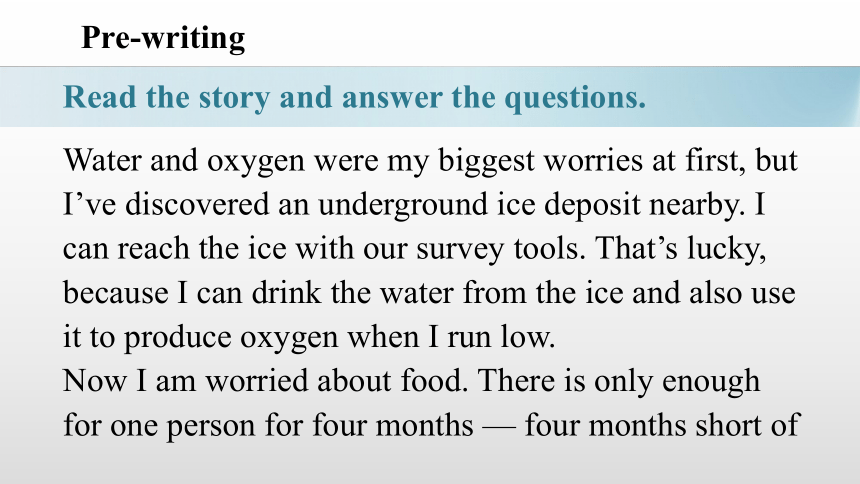Image resolution: width=860 pixels, height=484 pixels.
Task: Click "Now" starting the second paragraph
Action: (x=95, y=381)
